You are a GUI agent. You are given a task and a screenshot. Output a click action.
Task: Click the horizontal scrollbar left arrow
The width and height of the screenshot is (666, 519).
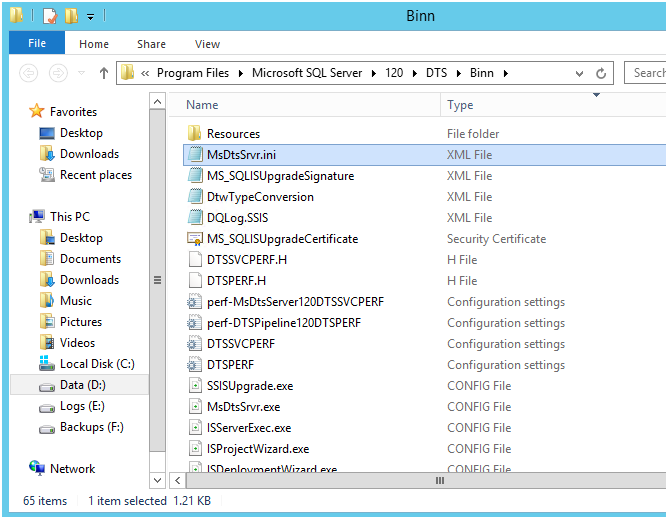[x=178, y=480]
